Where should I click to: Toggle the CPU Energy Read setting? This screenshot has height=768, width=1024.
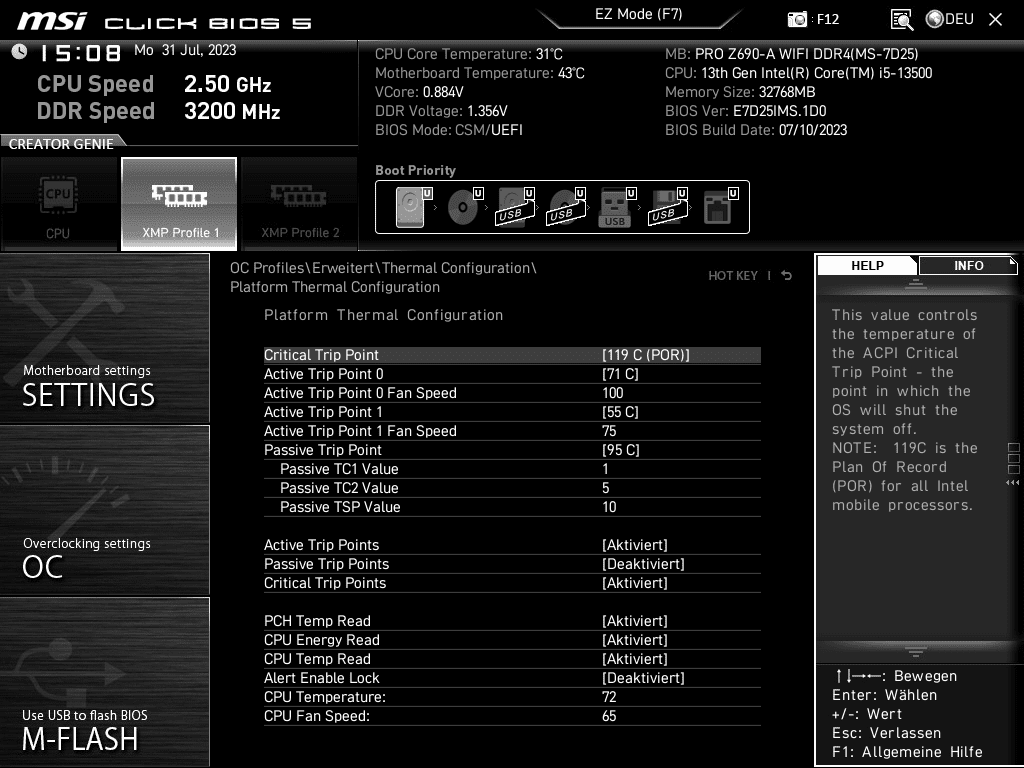pyautogui.click(x=512, y=640)
